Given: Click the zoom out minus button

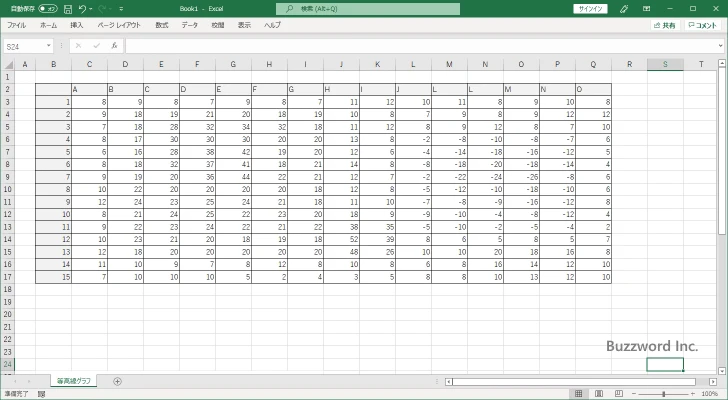Looking at the screenshot, I should coord(634,394).
